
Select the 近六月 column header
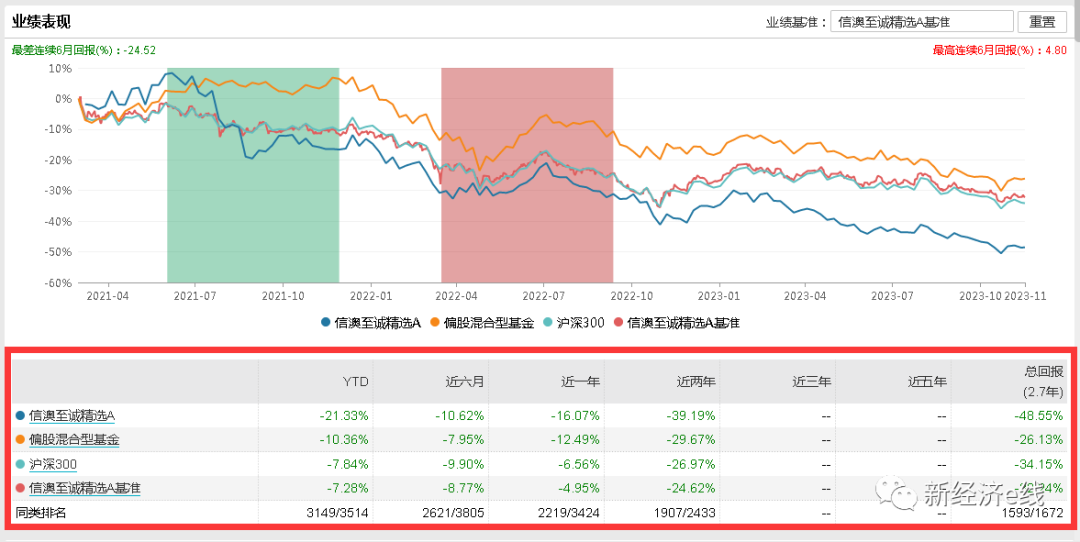(x=466, y=381)
